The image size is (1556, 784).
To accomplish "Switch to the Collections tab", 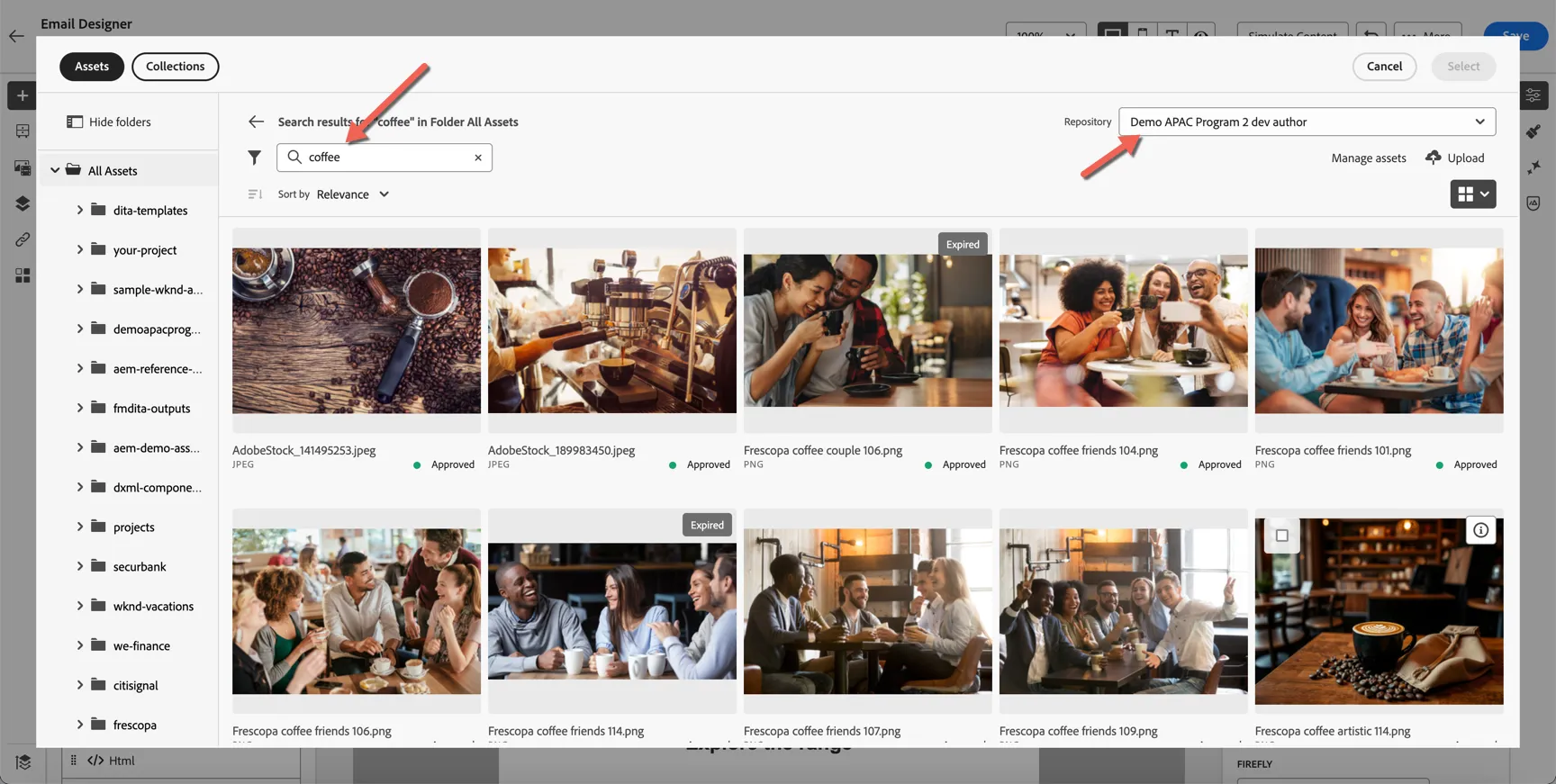I will pyautogui.click(x=176, y=67).
